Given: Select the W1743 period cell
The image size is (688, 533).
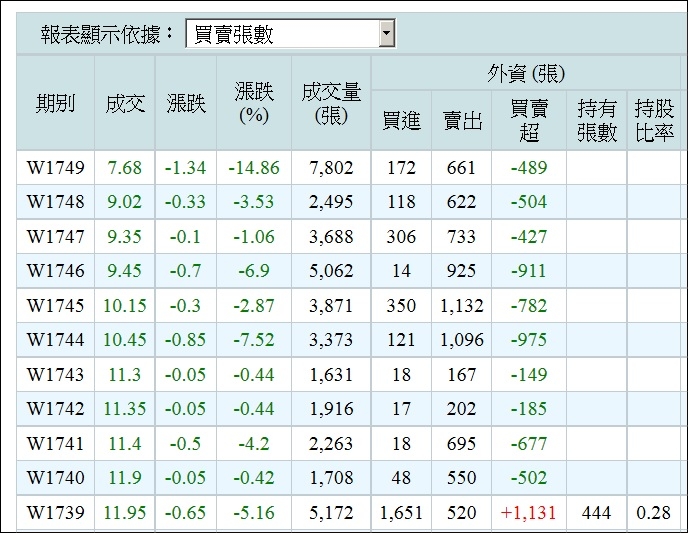Looking at the screenshot, I should 55,374.
